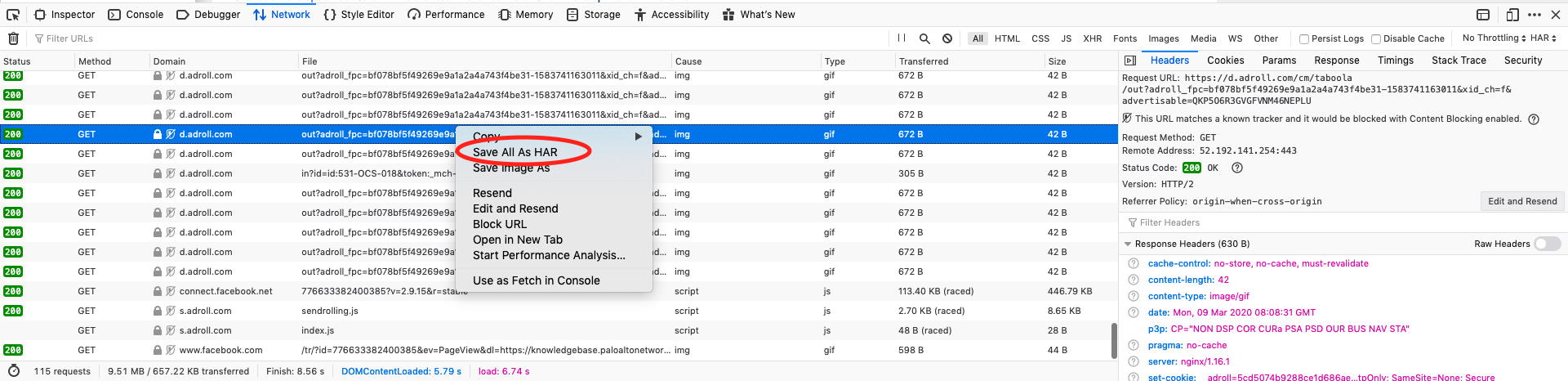Select Edit and Resend menu entry

515,208
